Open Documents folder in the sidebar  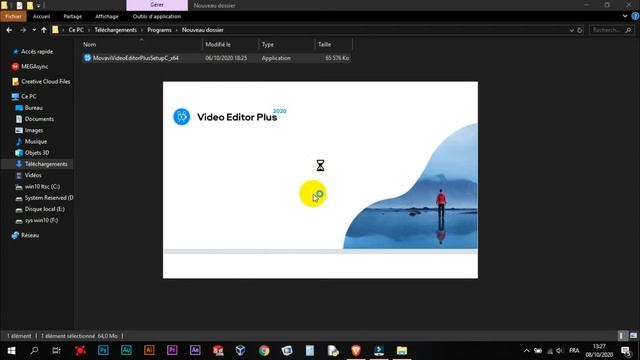pos(39,119)
